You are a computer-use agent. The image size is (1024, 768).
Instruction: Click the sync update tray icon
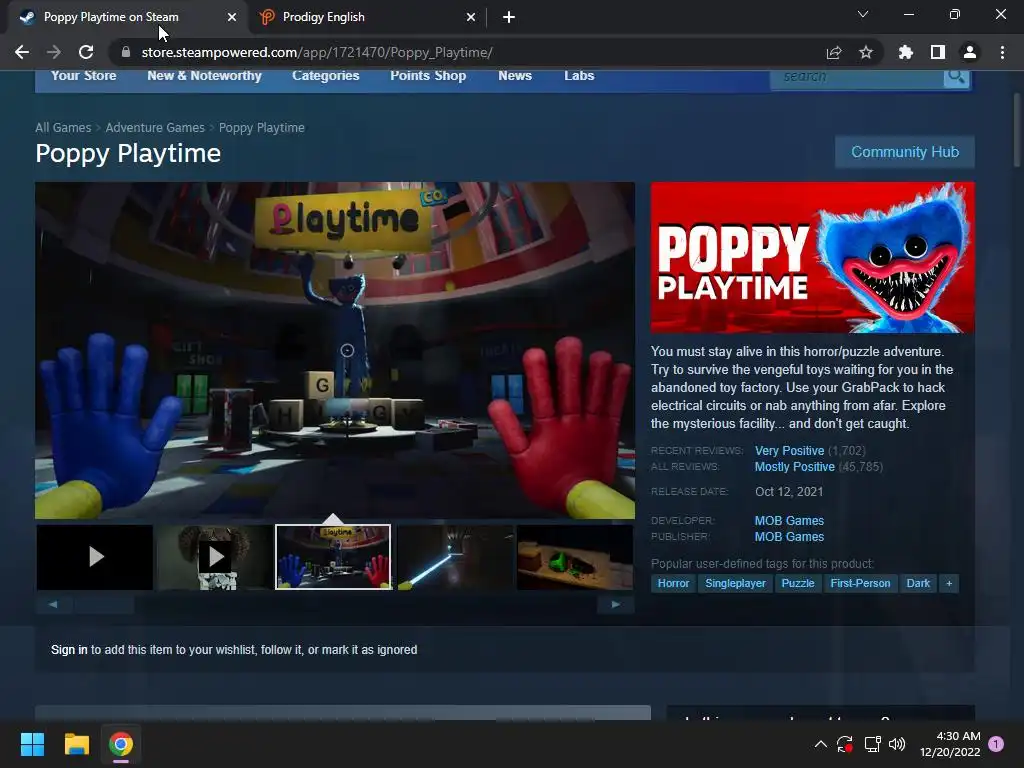[845, 744]
